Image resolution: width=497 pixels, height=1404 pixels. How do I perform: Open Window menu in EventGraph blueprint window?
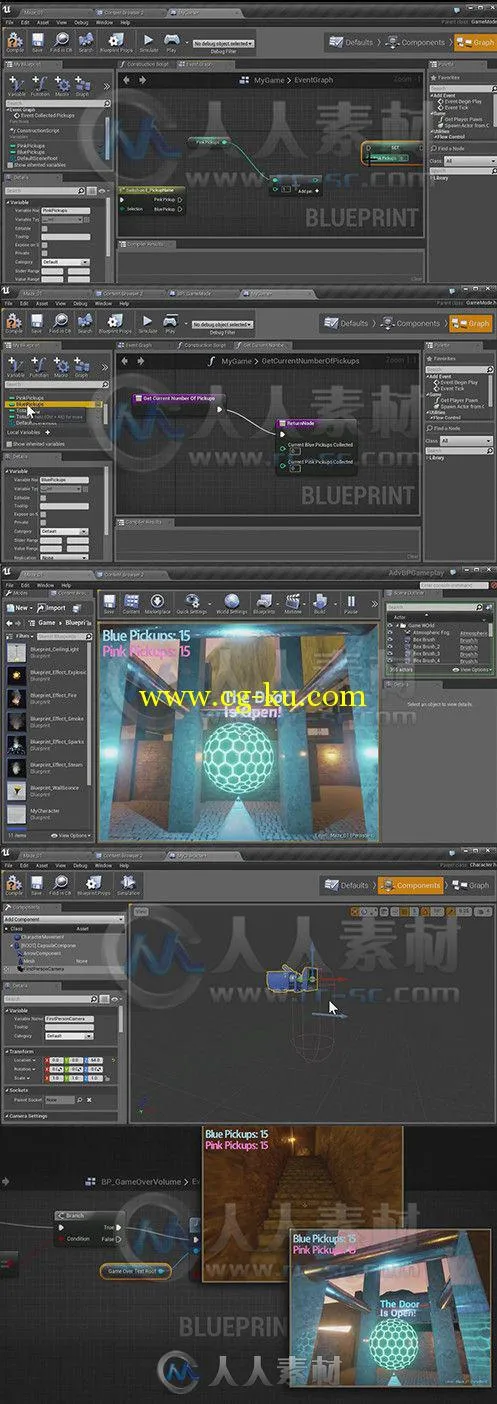(x=104, y=22)
